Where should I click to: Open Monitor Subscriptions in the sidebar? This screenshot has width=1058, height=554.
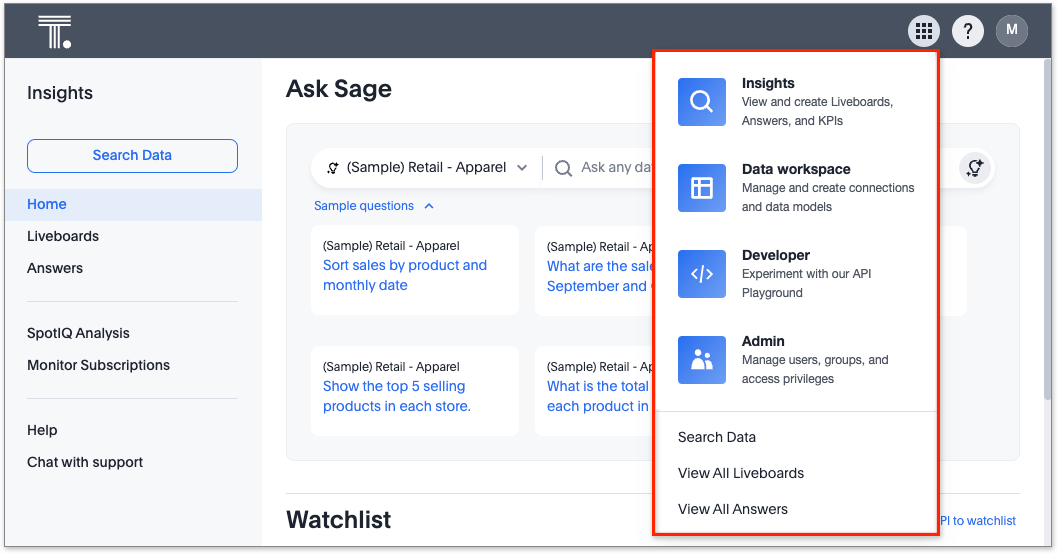98,365
